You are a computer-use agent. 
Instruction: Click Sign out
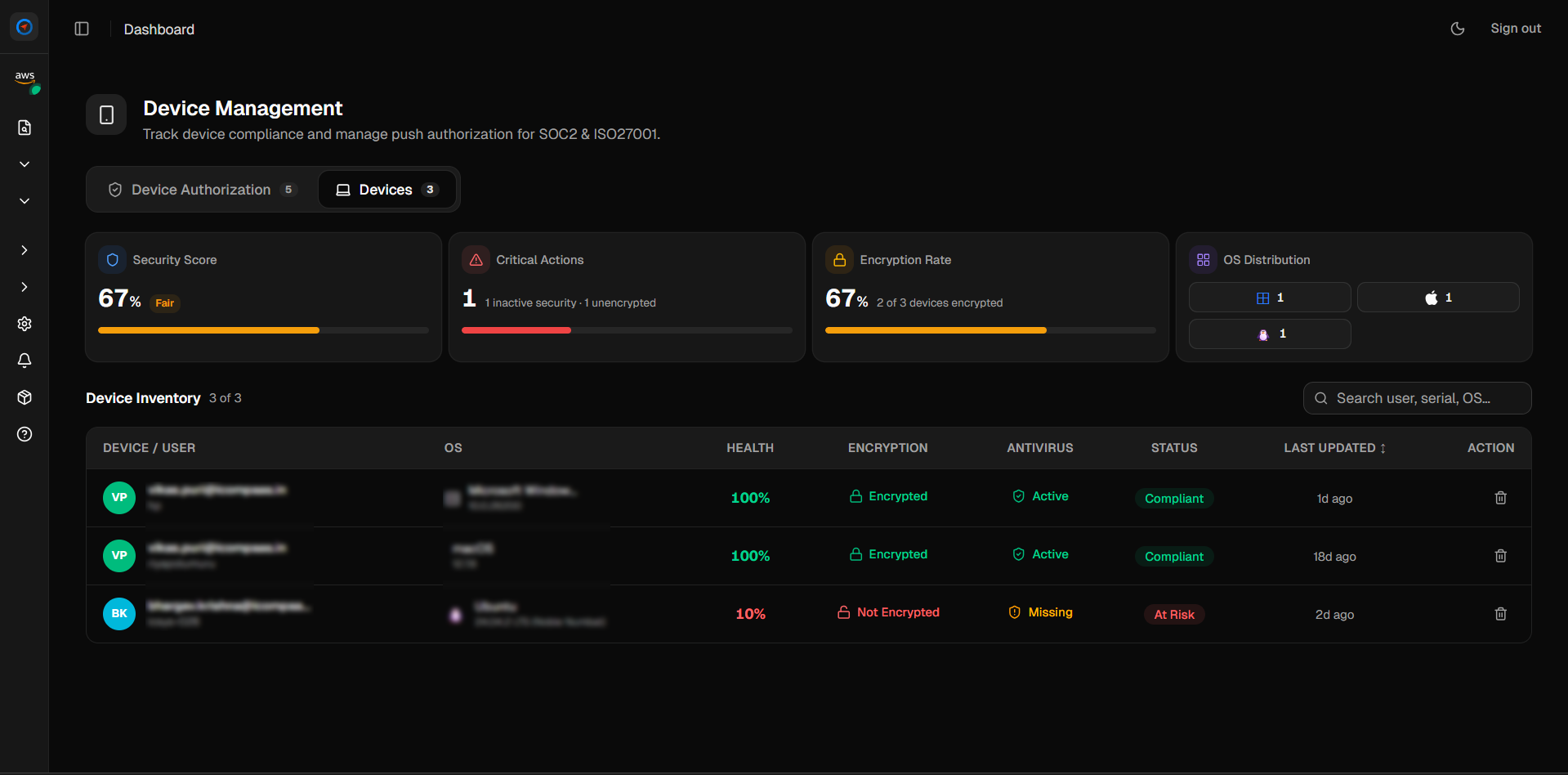1515,29
